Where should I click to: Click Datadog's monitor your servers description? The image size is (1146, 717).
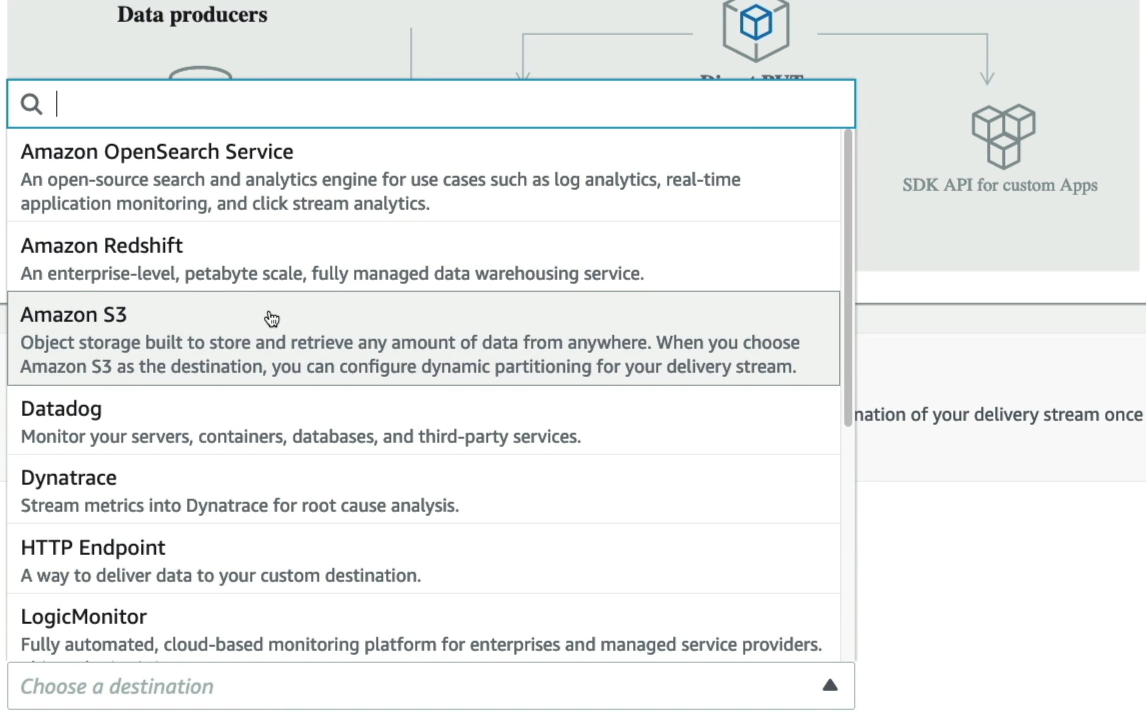(x=300, y=436)
